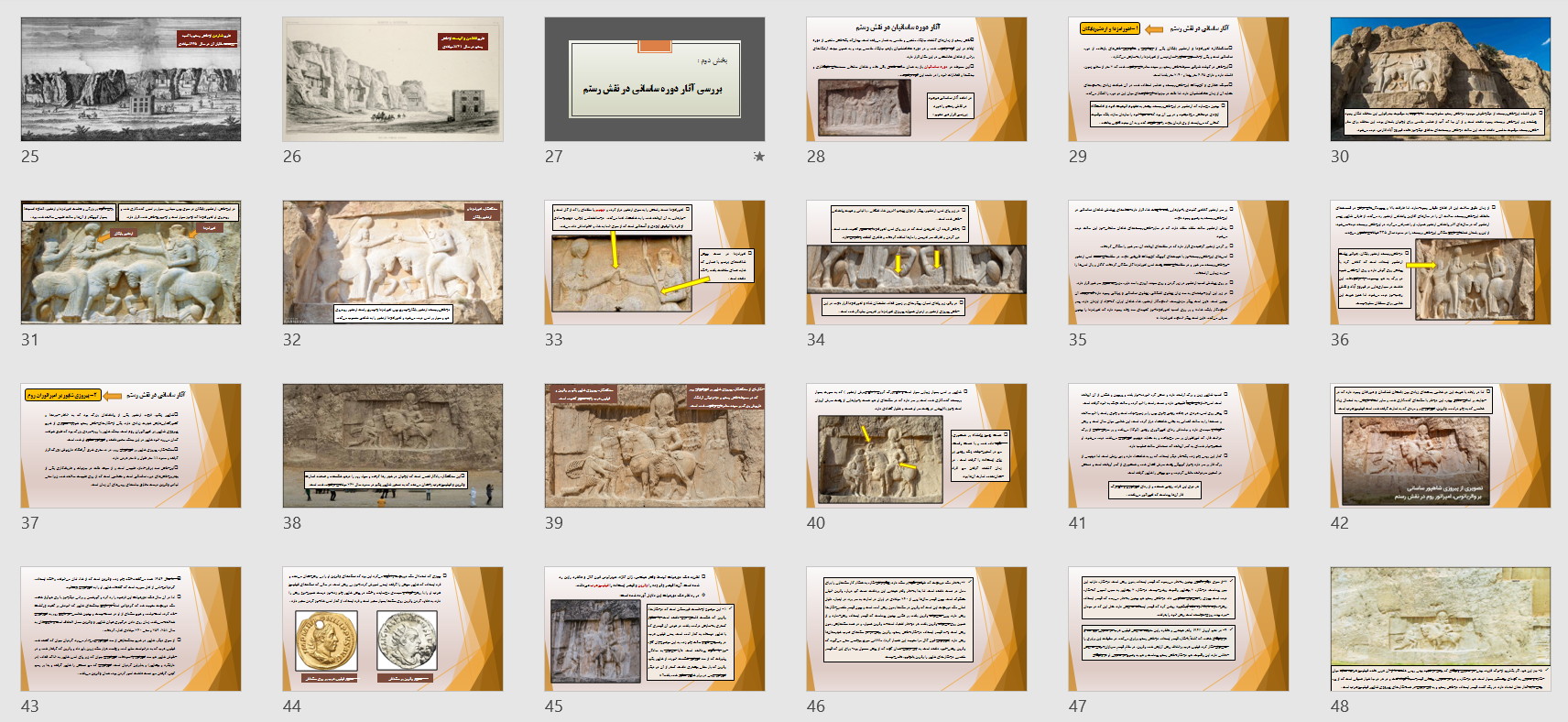Click the transition star icon under slide 27
This screenshot has height=722, width=1568.
pyautogui.click(x=758, y=157)
